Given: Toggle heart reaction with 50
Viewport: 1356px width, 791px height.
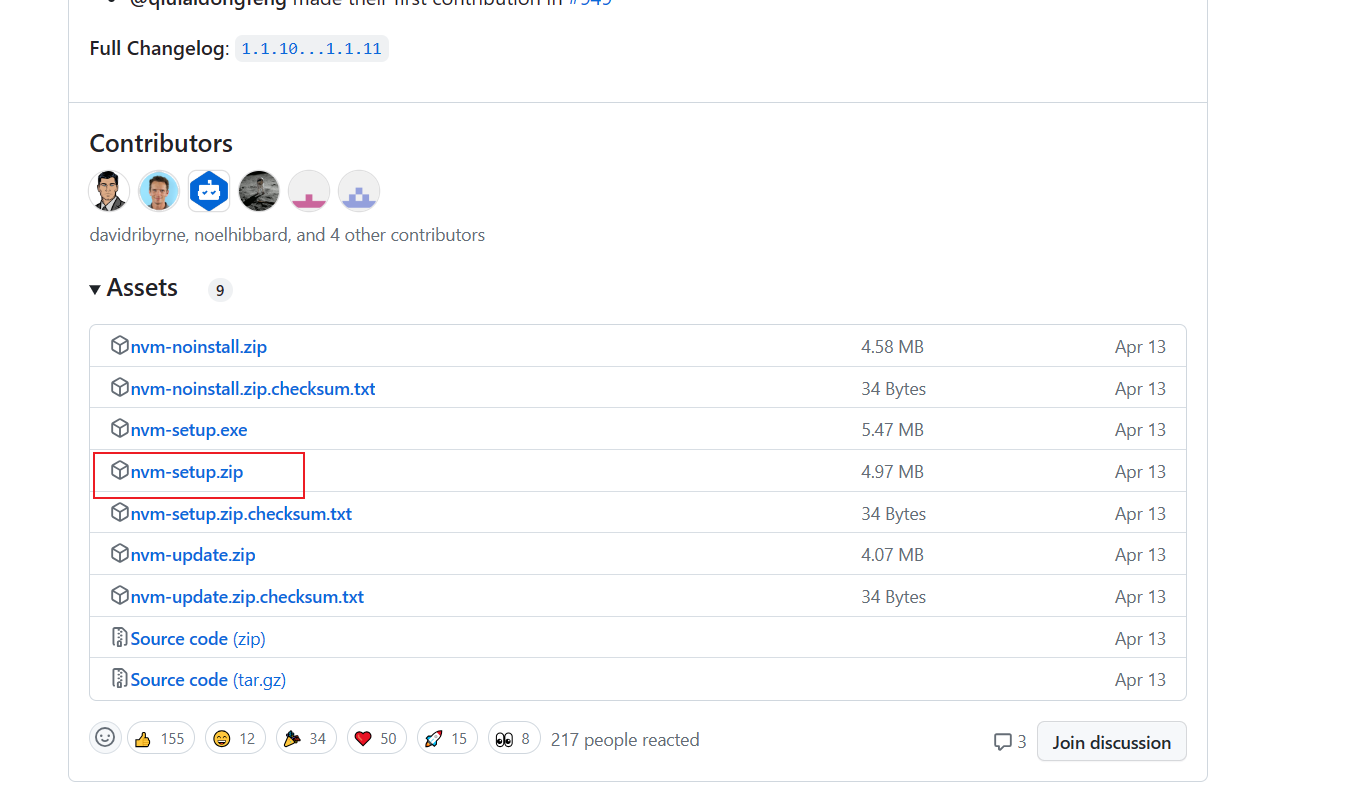Looking at the screenshot, I should coord(377,739).
